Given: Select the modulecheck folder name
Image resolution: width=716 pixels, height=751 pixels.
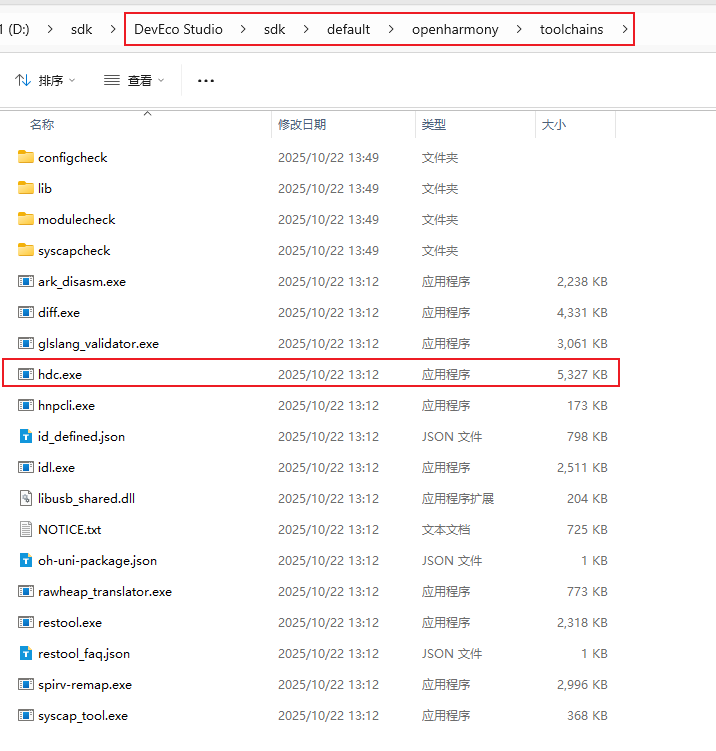Looking at the screenshot, I should [x=77, y=219].
